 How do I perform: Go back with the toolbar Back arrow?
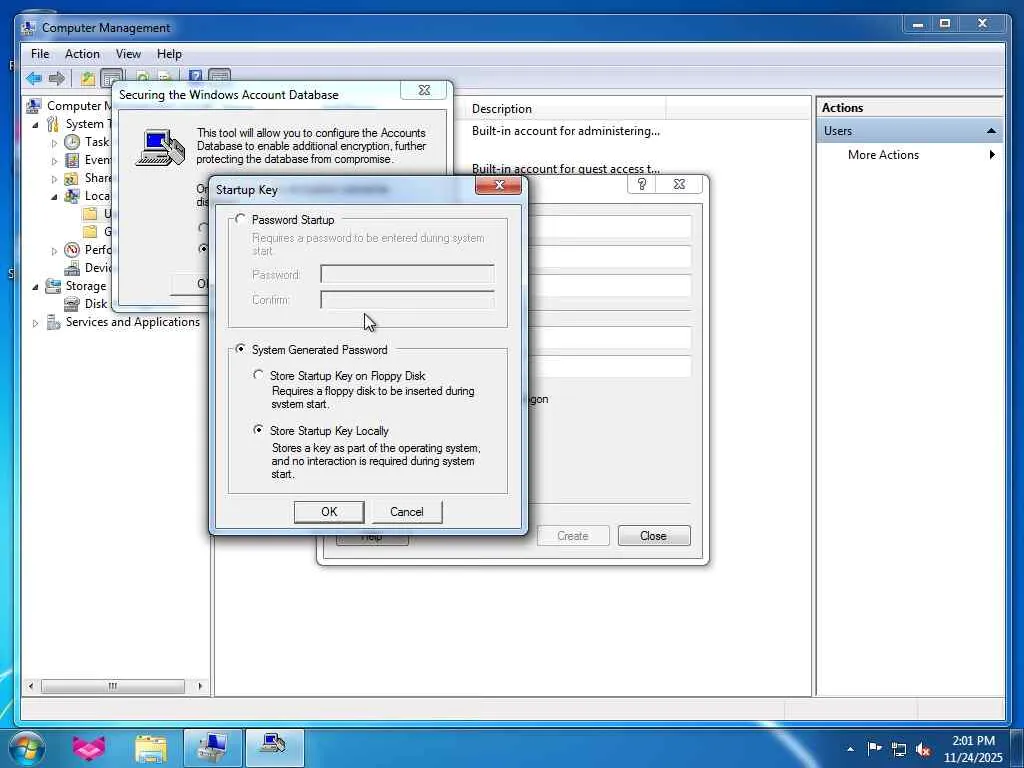click(x=34, y=78)
